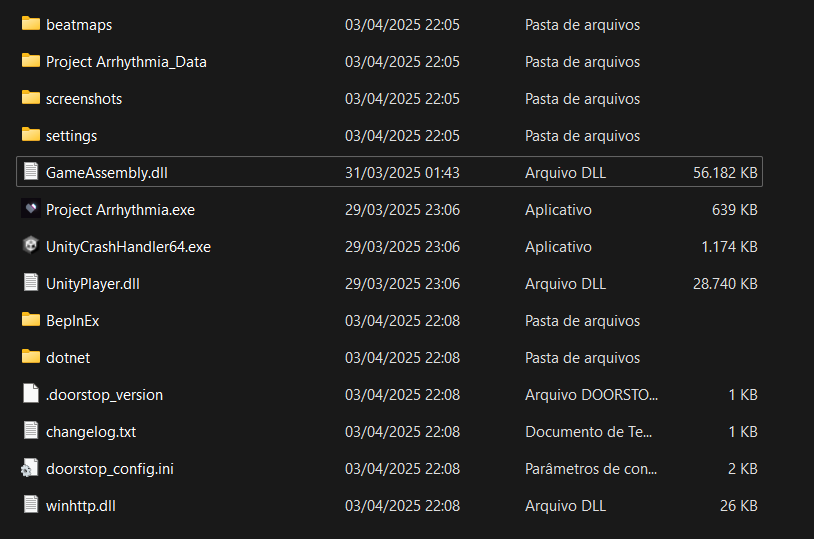Click the 28.740 KB size of UnityPlayer.dll
The image size is (814, 539).
[x=725, y=283]
